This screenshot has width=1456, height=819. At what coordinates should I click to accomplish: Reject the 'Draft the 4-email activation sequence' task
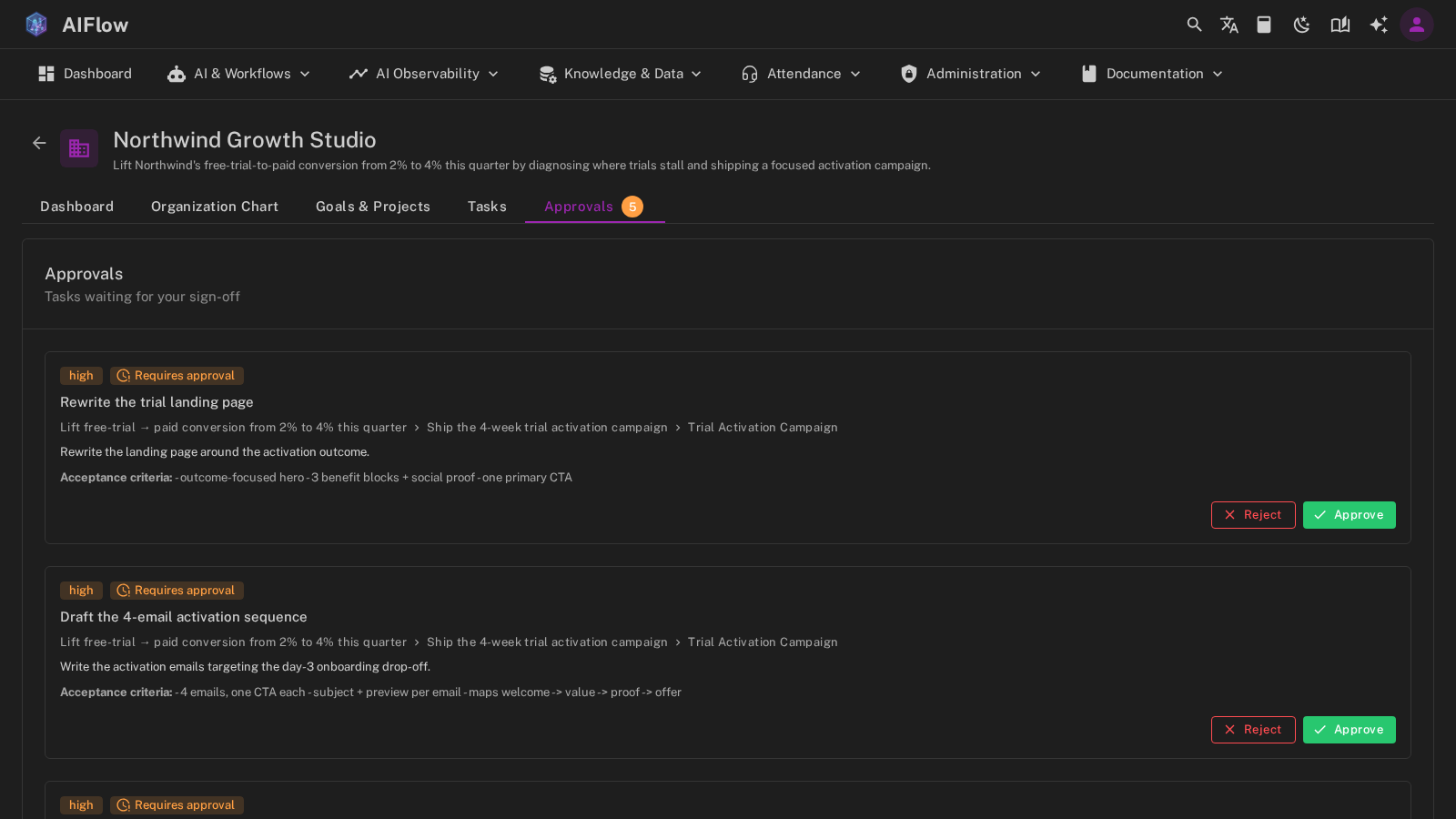(1253, 730)
